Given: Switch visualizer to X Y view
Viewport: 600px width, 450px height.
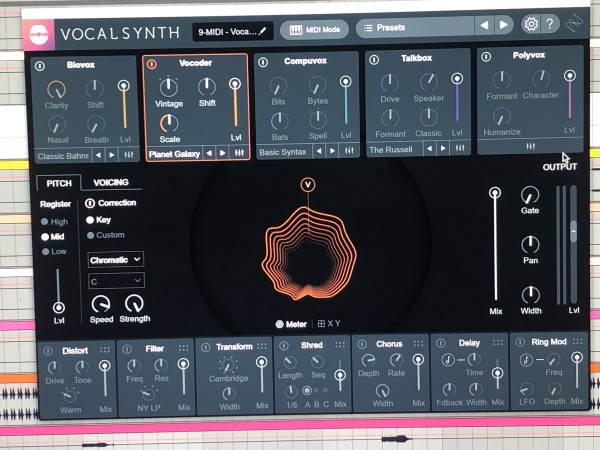Looking at the screenshot, I should pos(328,324).
